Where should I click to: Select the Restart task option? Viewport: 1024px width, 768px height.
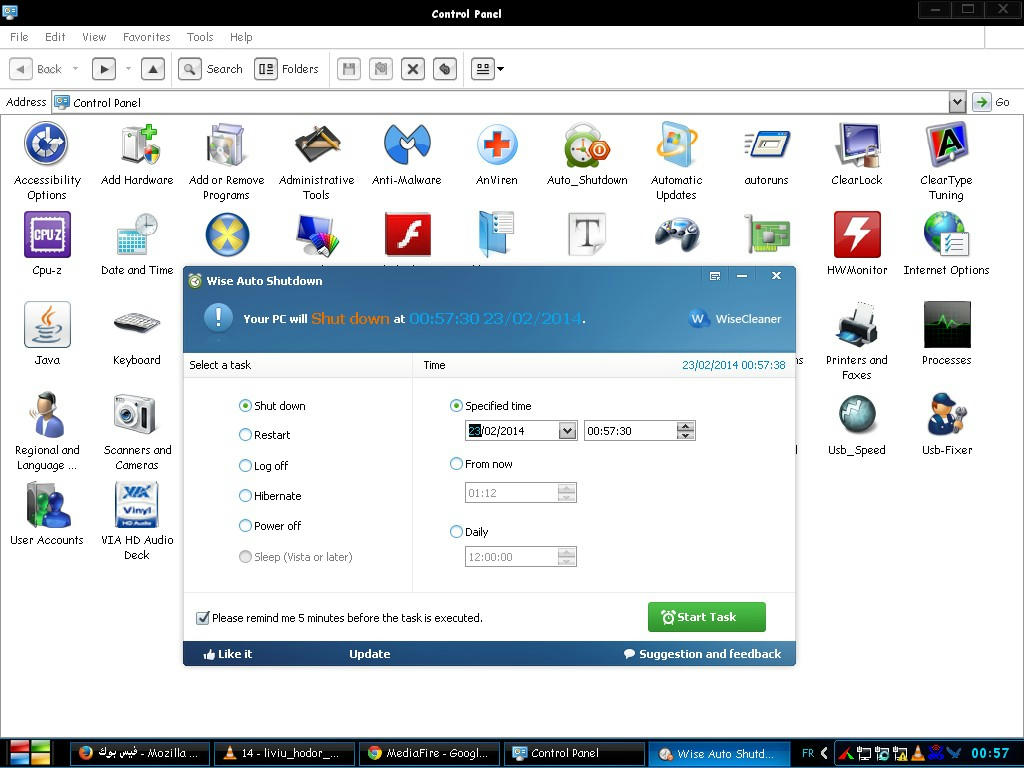(x=245, y=435)
